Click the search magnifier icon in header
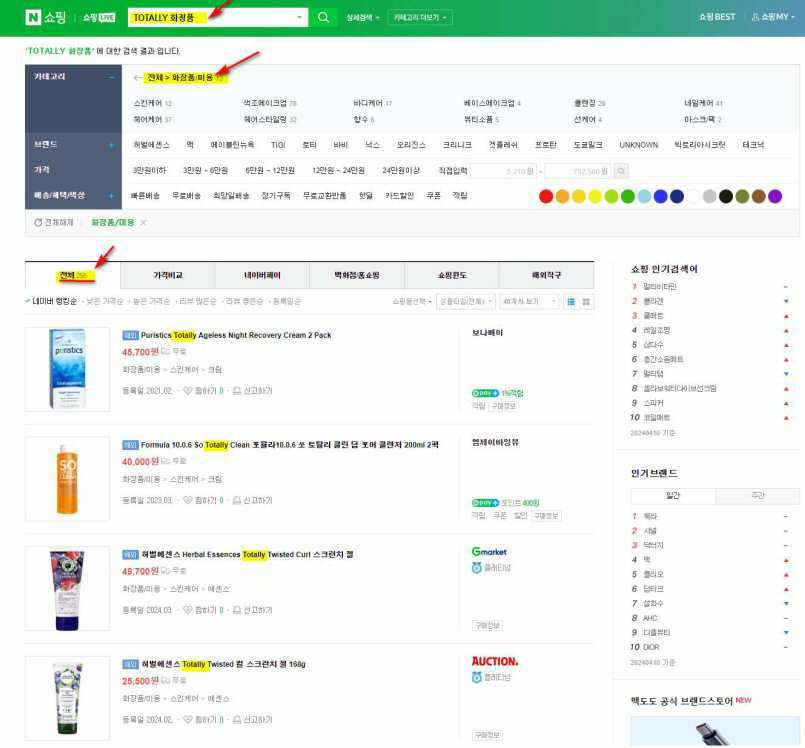Screen dimensions: 805x748 point(323,17)
